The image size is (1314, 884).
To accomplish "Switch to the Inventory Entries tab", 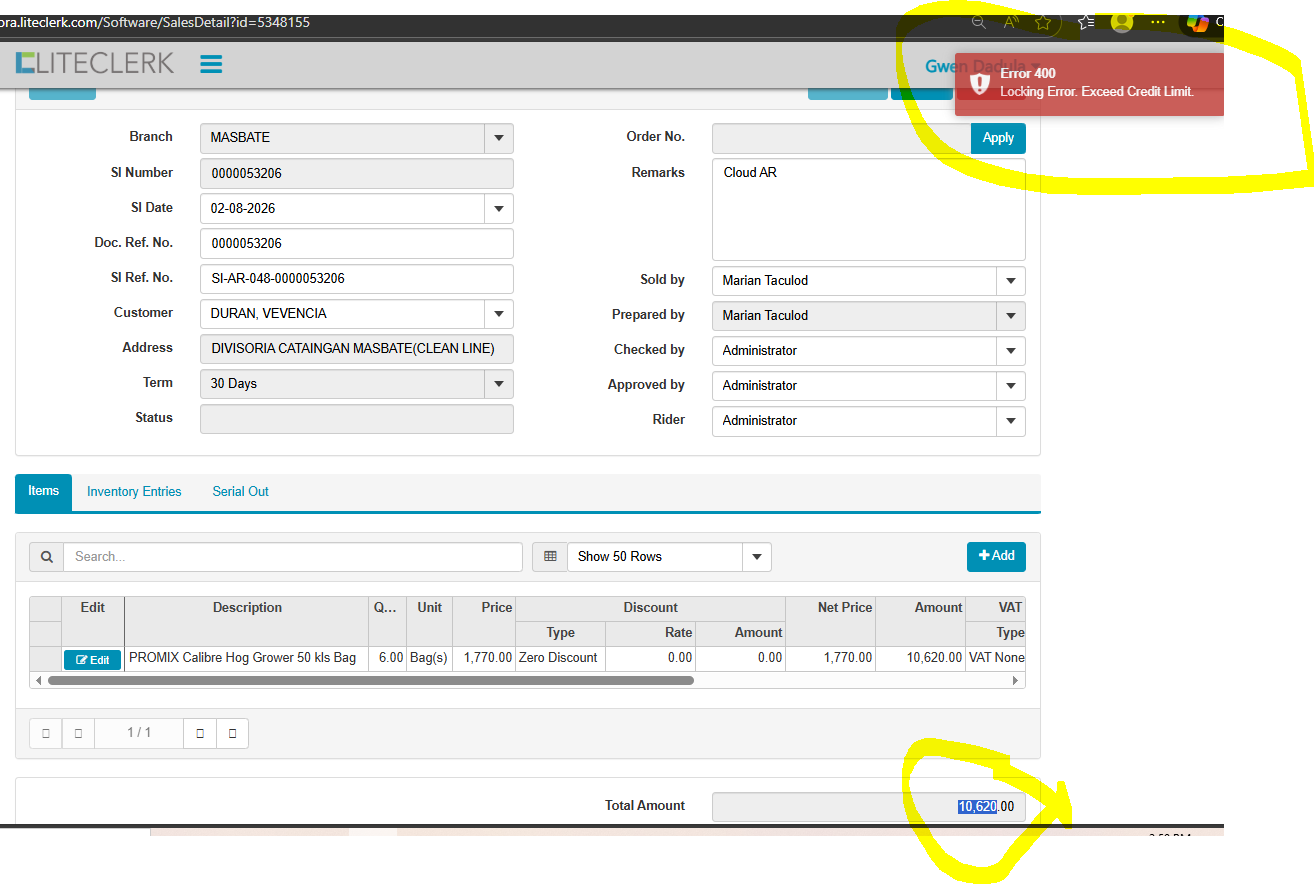I will 134,492.
